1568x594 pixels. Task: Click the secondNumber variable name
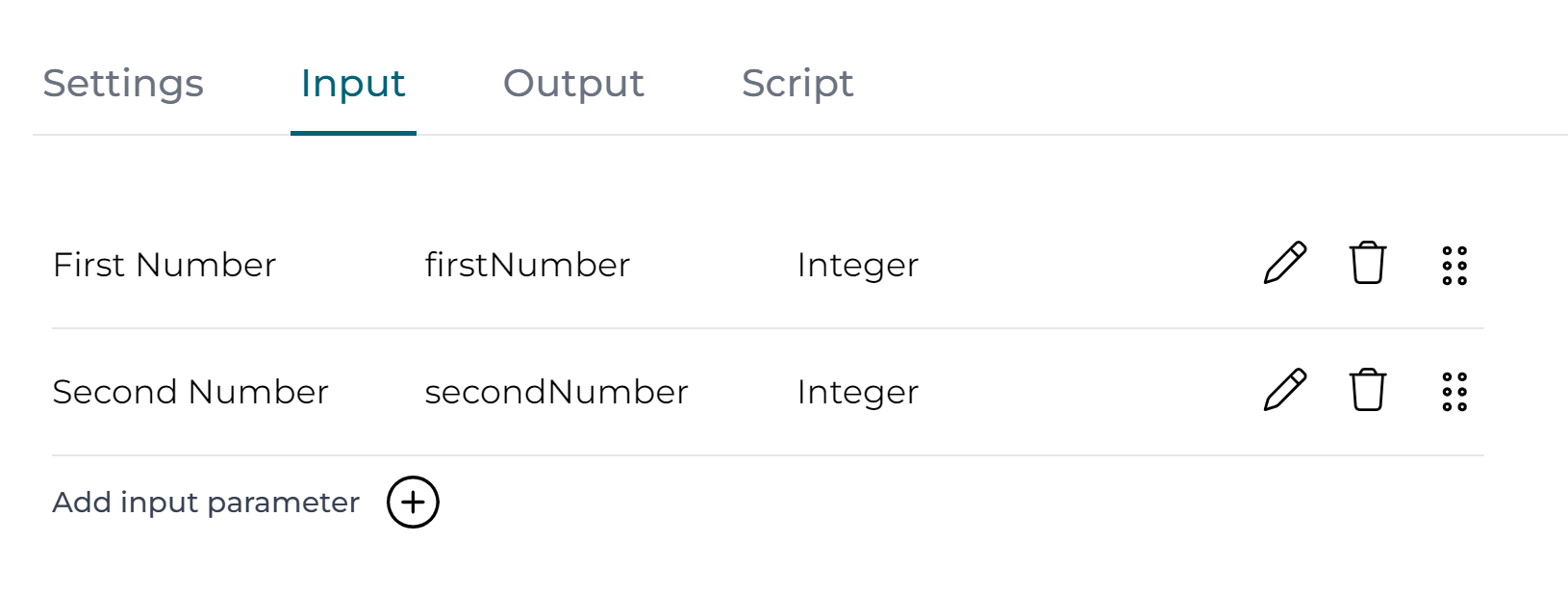point(557,392)
